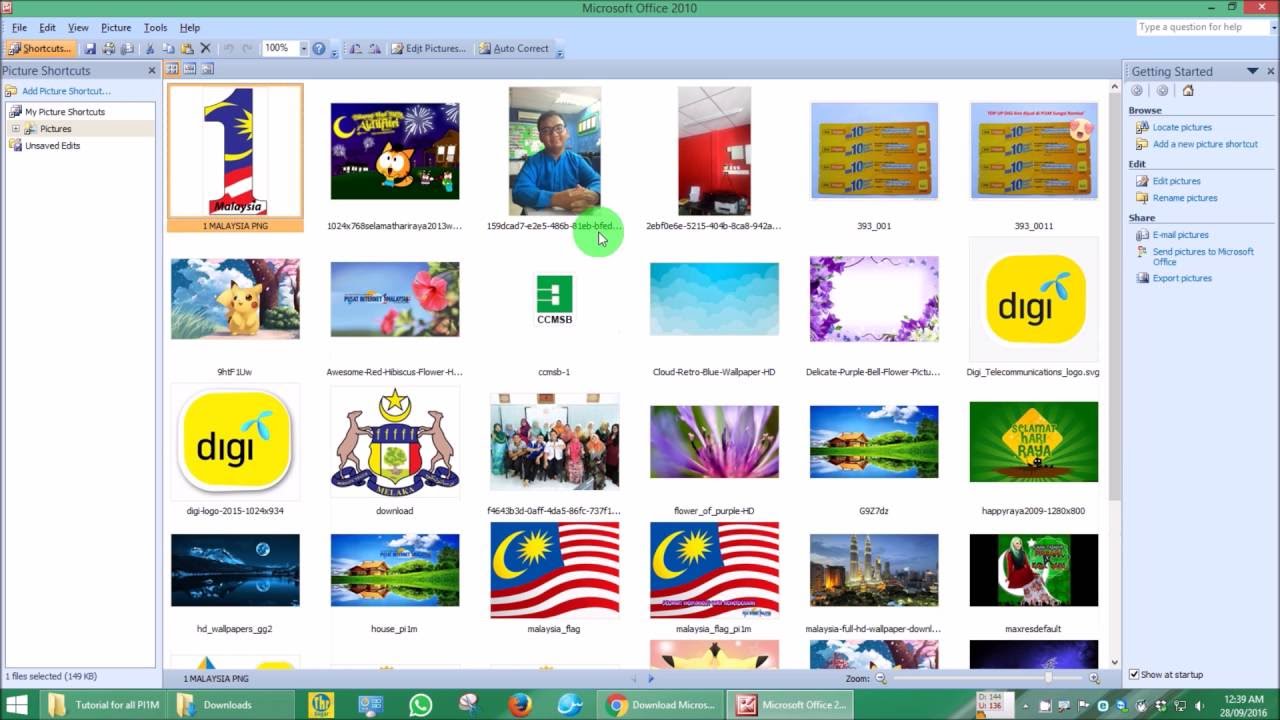Select the 1 MALAYSIA PNG thumbnail
Screen dimensions: 1280x720
235,158
